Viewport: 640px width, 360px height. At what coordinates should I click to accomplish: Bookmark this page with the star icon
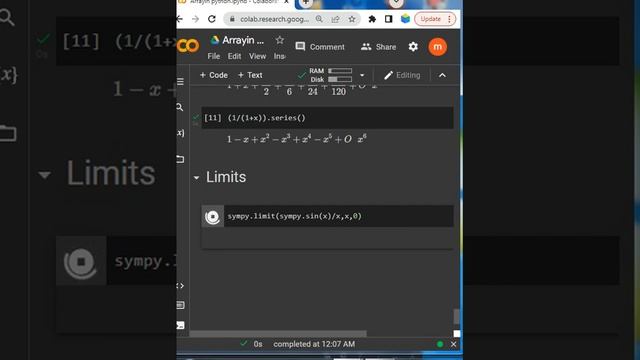pos(351,19)
